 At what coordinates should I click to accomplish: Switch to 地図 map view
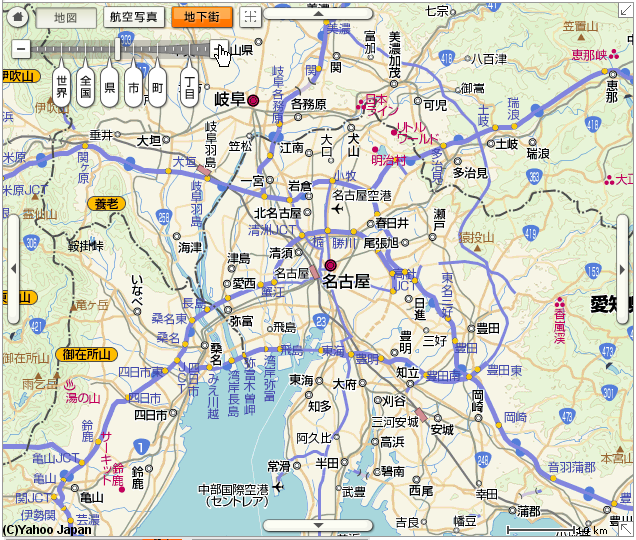point(67,17)
